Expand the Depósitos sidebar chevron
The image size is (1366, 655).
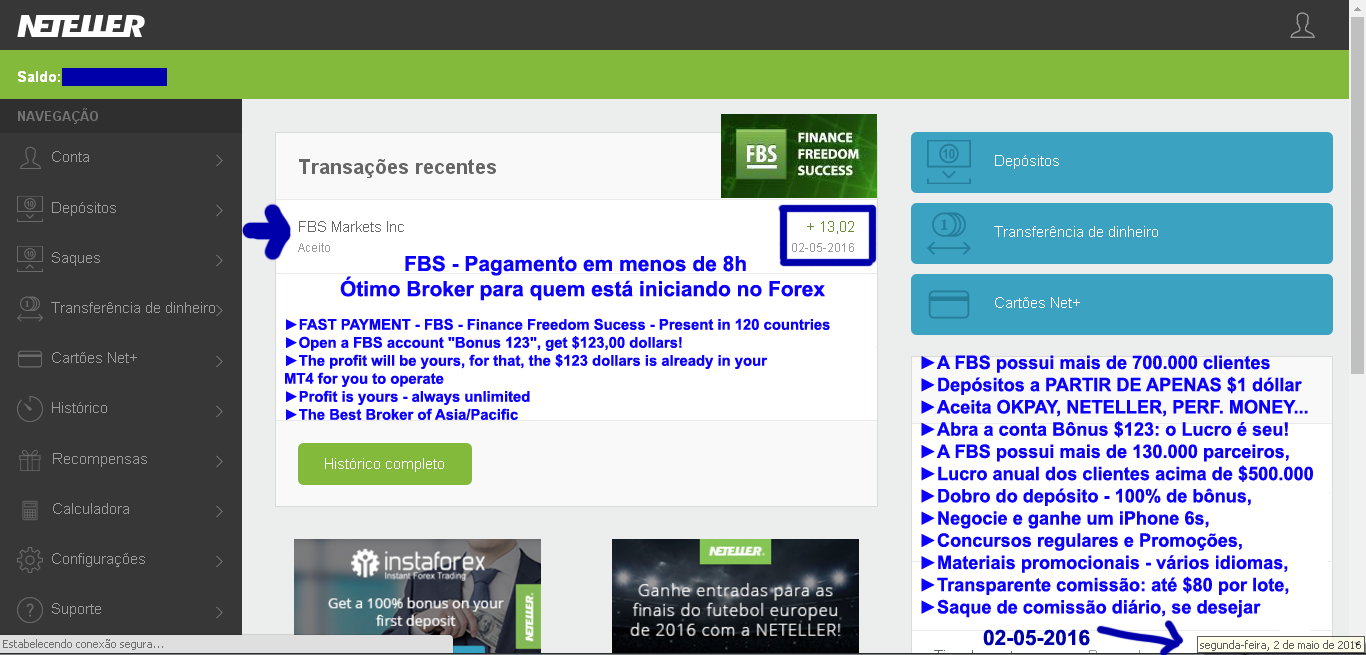(219, 209)
